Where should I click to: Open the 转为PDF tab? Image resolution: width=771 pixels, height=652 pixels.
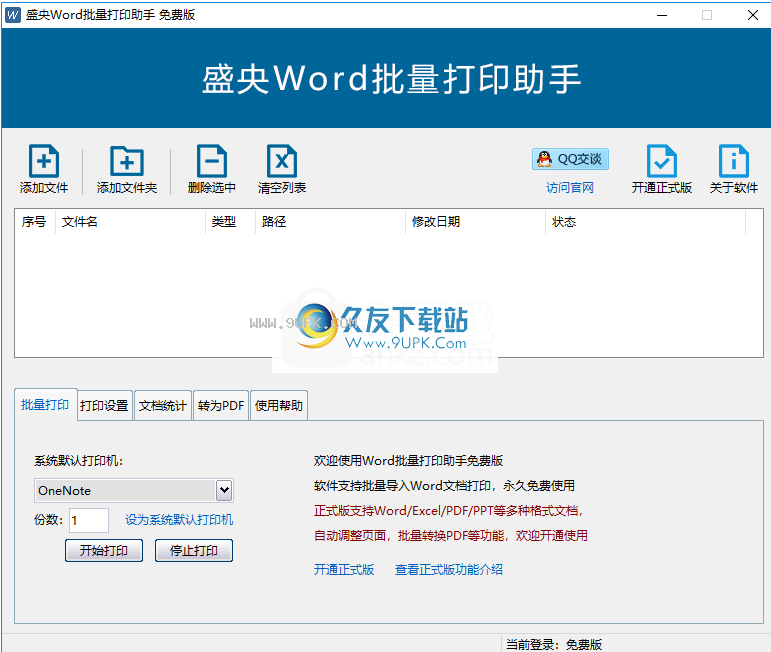(x=221, y=406)
